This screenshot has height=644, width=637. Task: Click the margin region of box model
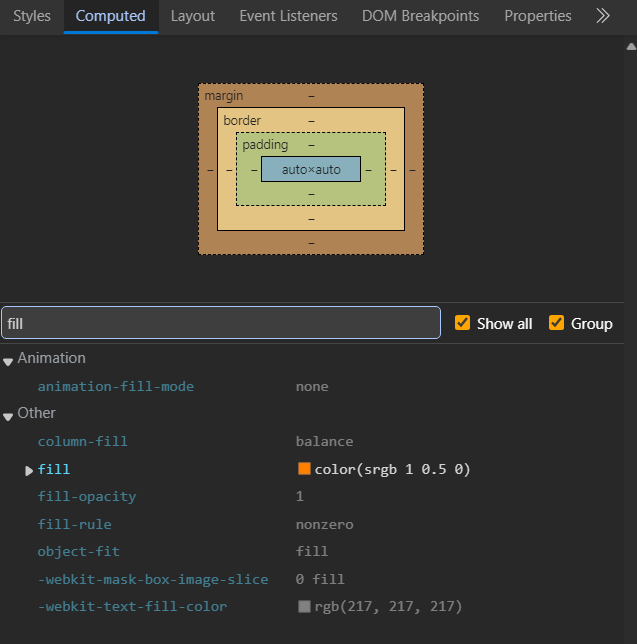[x=223, y=95]
